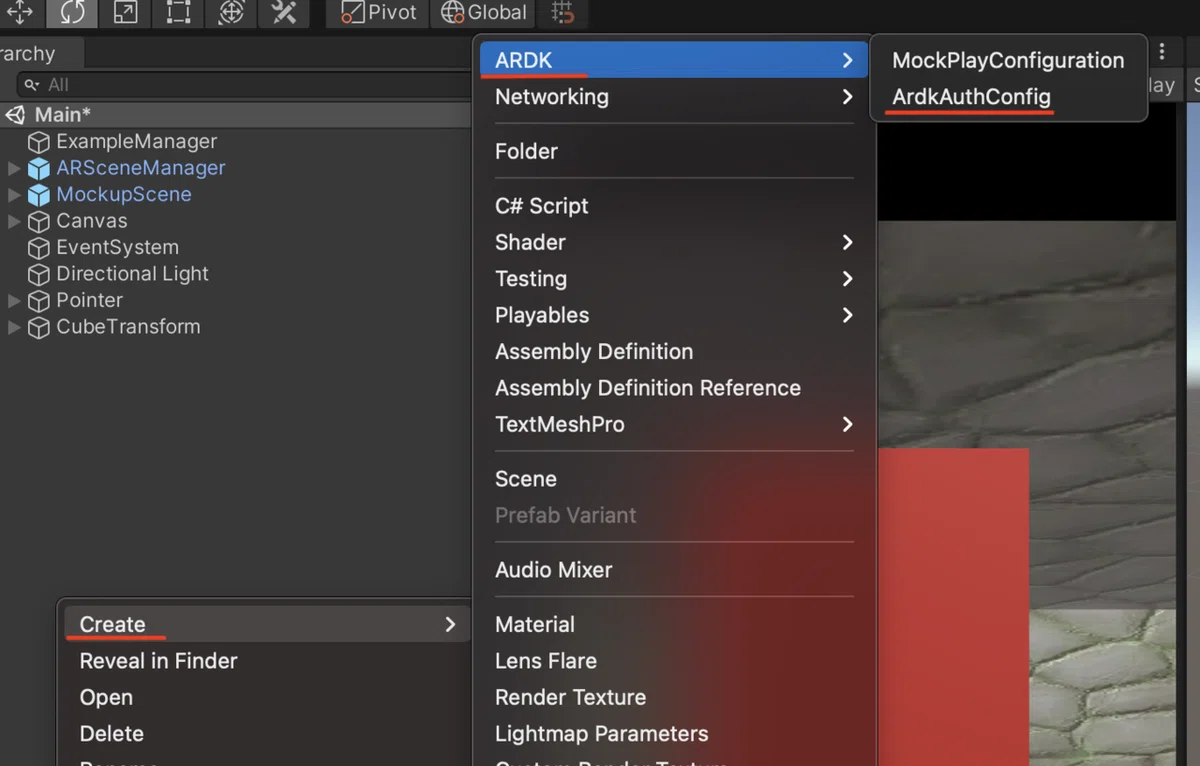
Task: Click the cube icon of EventSystem
Action: pos(39,247)
